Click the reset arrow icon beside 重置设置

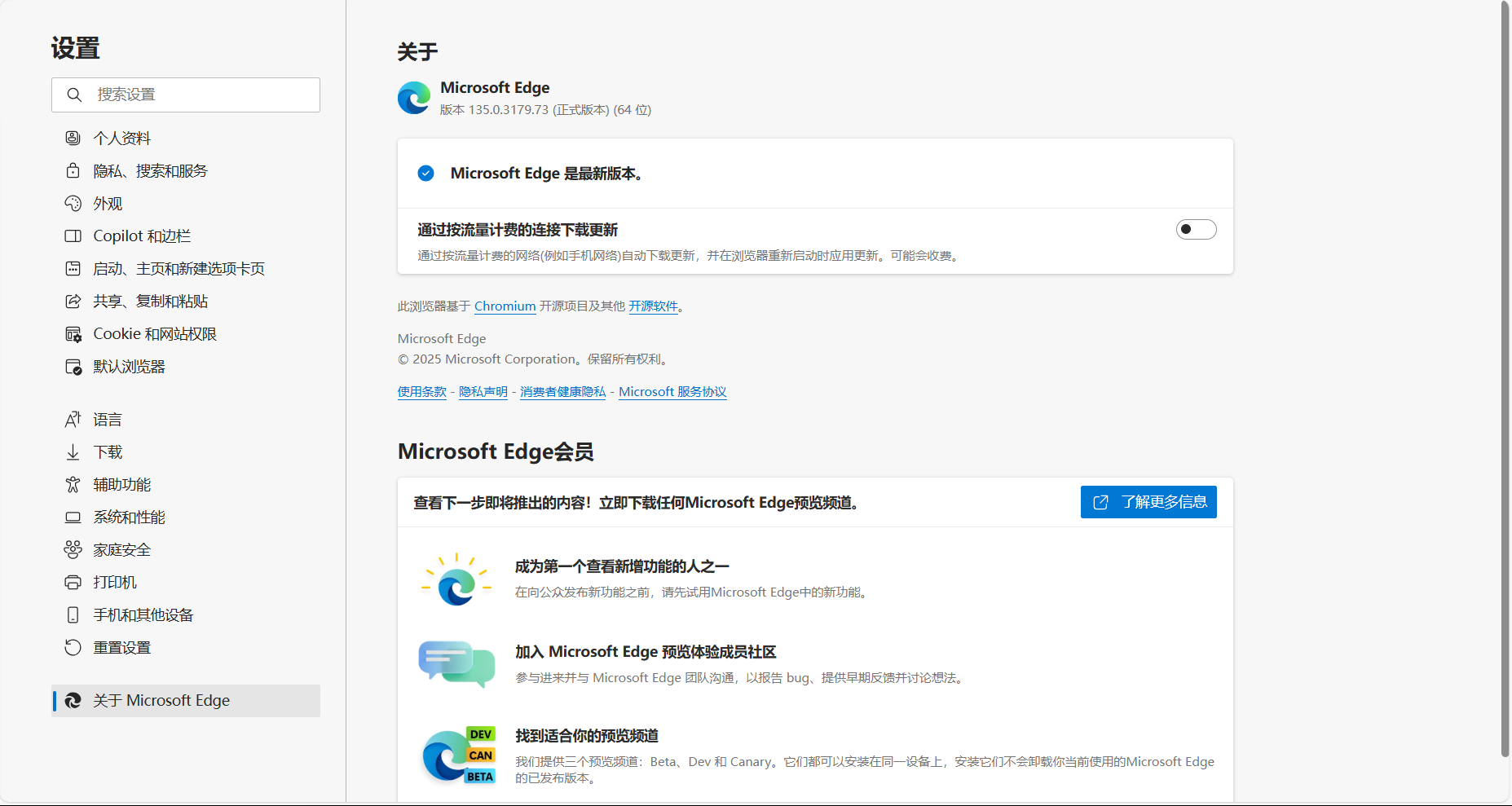73,647
